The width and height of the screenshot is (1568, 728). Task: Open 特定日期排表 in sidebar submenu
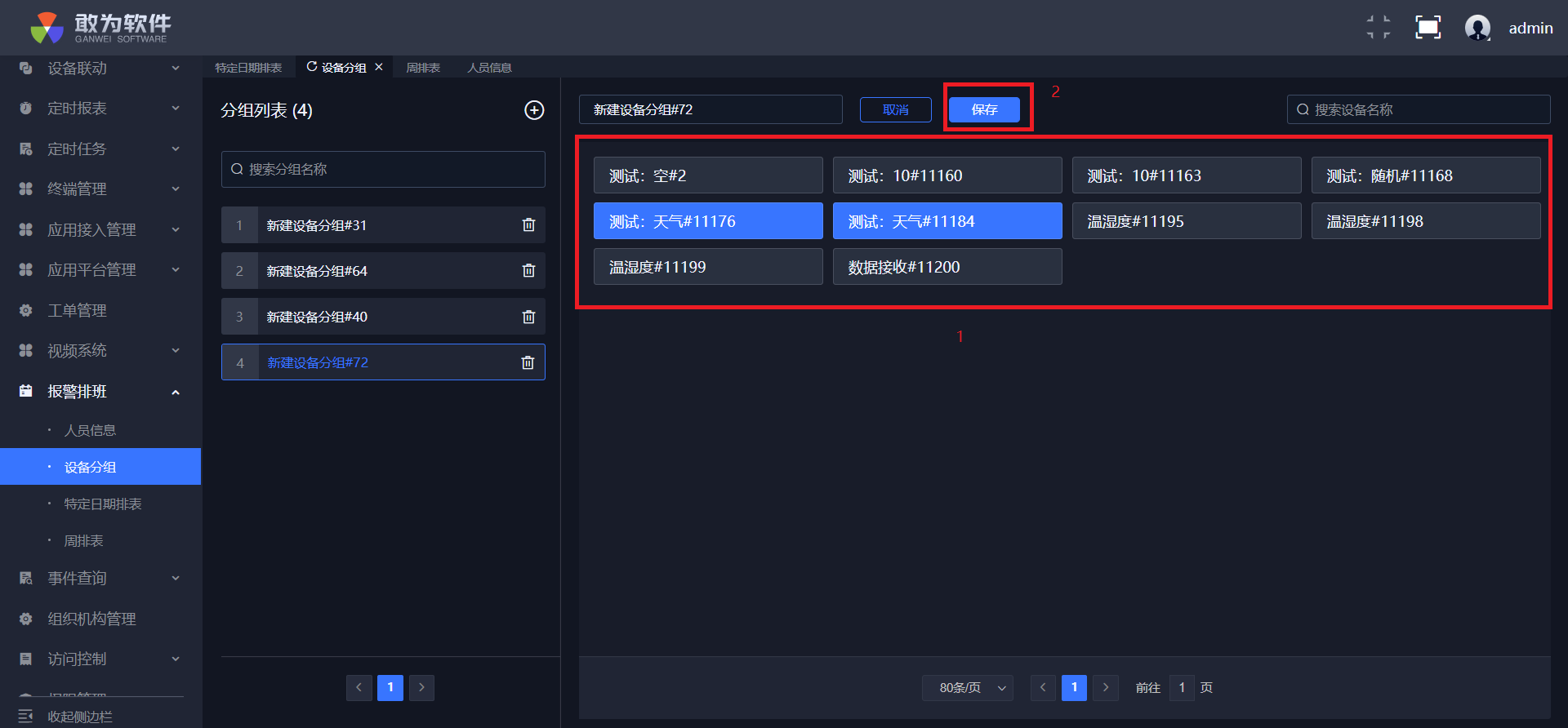(103, 504)
